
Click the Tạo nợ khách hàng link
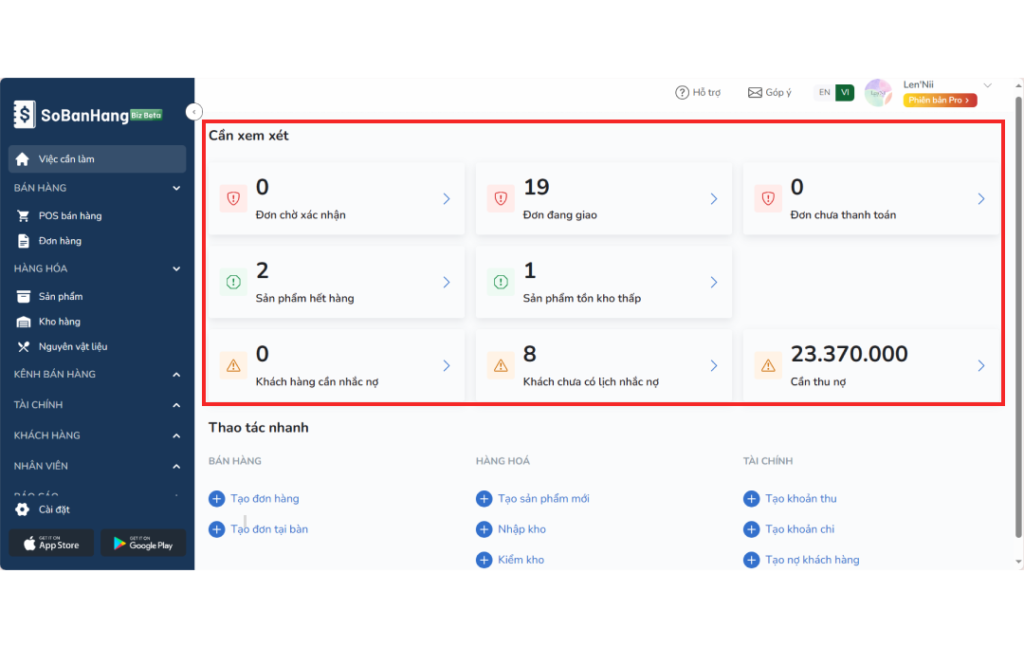point(812,560)
